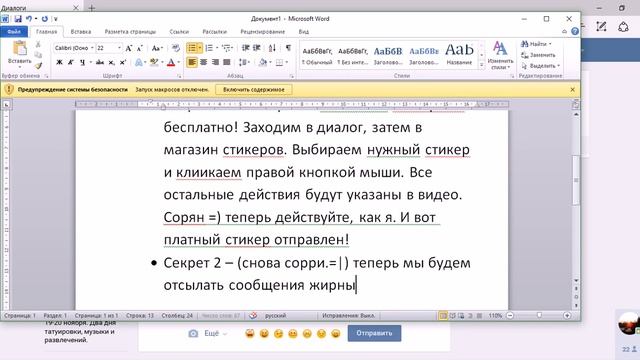
Task: Open the font size 22 dropdown
Action: (x=119, y=48)
